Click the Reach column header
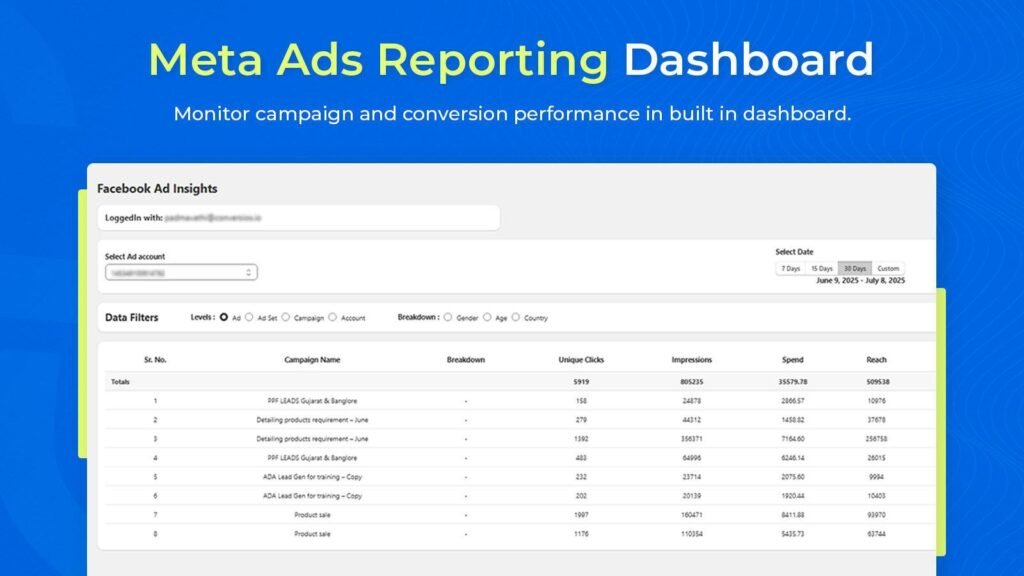Screen dimensions: 1024x576 (876, 360)
